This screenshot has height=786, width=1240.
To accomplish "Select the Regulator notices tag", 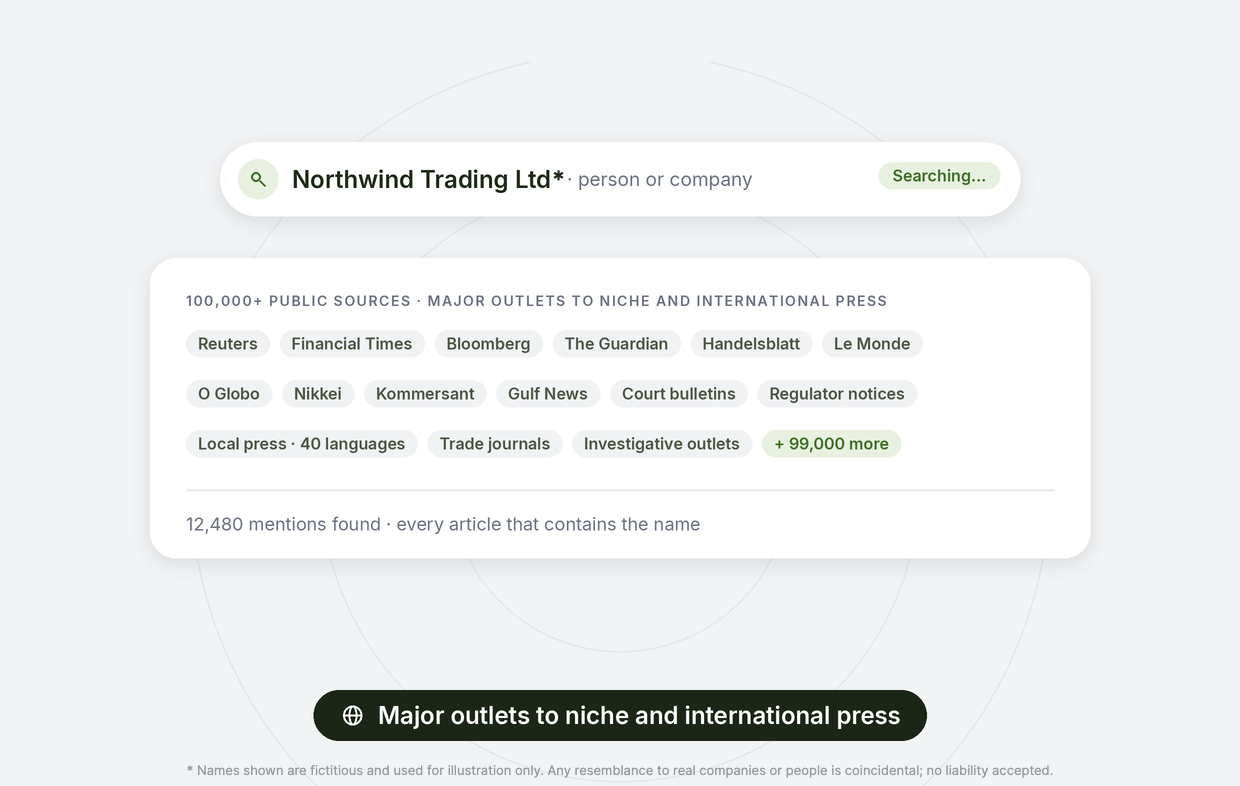I will click(x=837, y=394).
